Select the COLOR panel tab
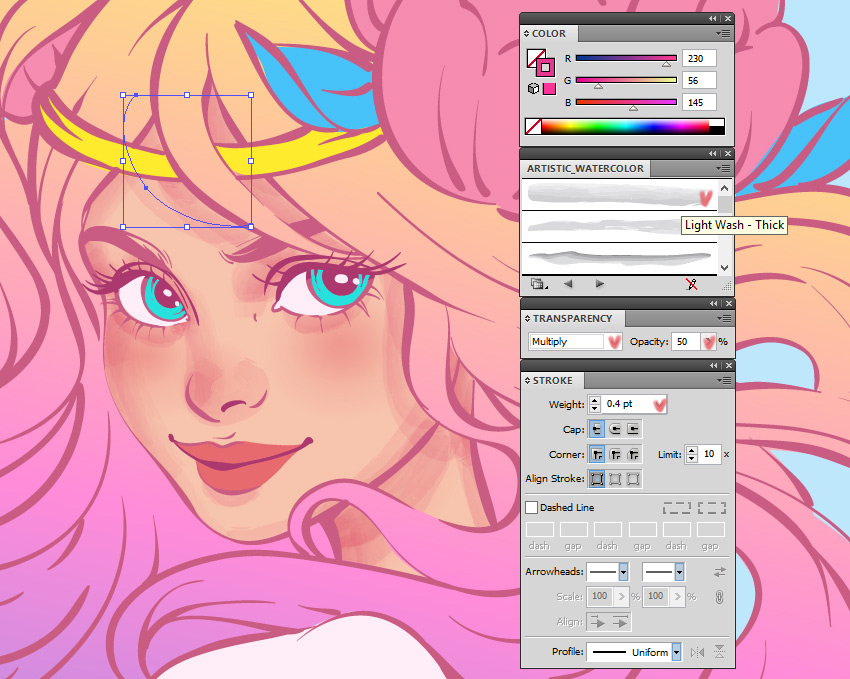The image size is (850, 679). 548,34
